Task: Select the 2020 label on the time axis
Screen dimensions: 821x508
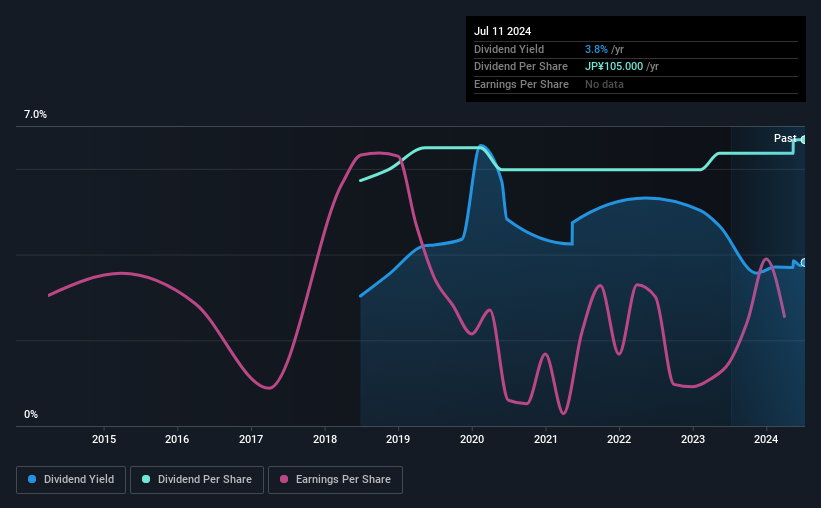Action: pos(472,439)
